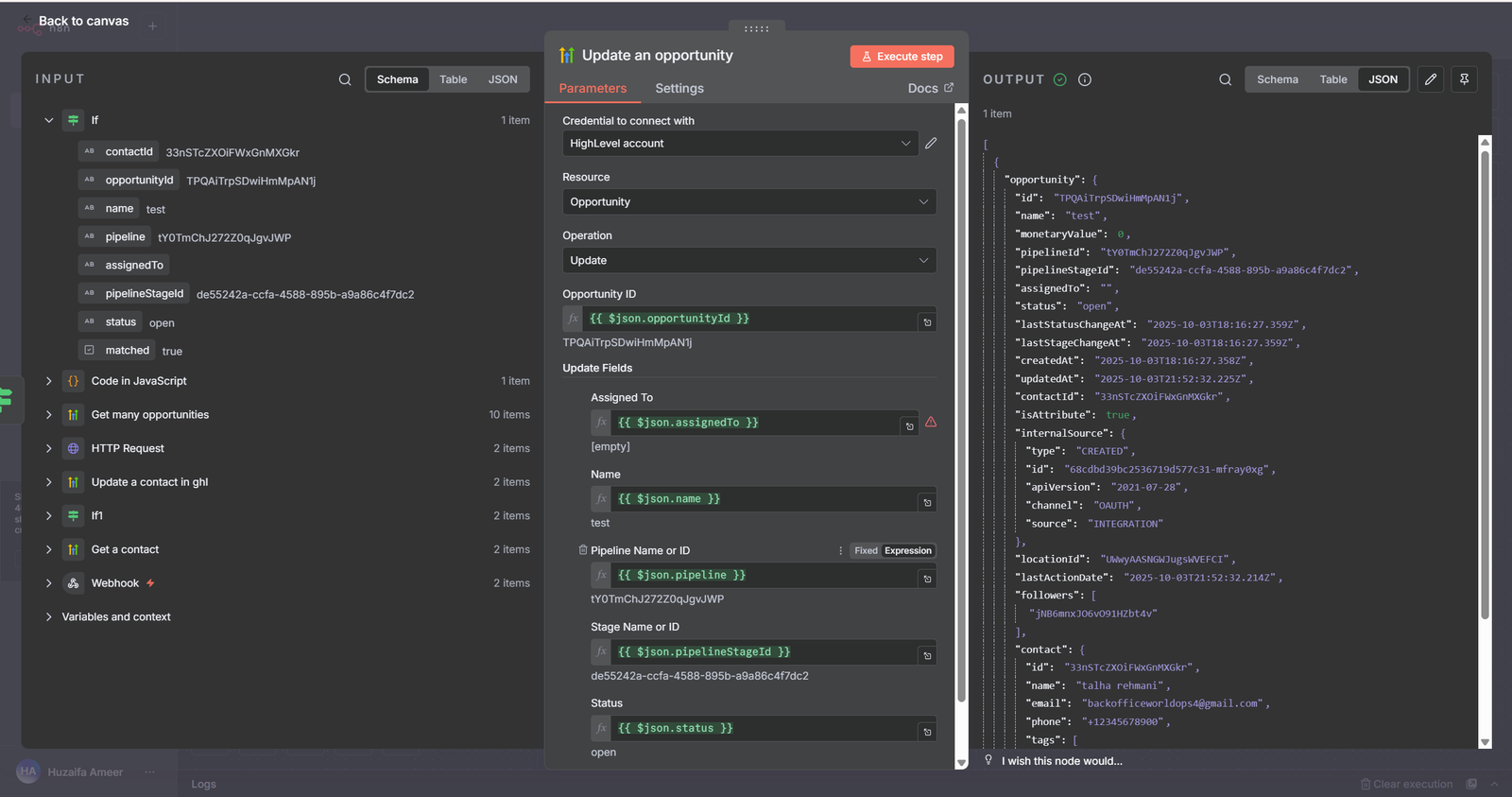Screen dimensions: 1512x797
Task: Show INPUT as Schema view
Action: (397, 79)
